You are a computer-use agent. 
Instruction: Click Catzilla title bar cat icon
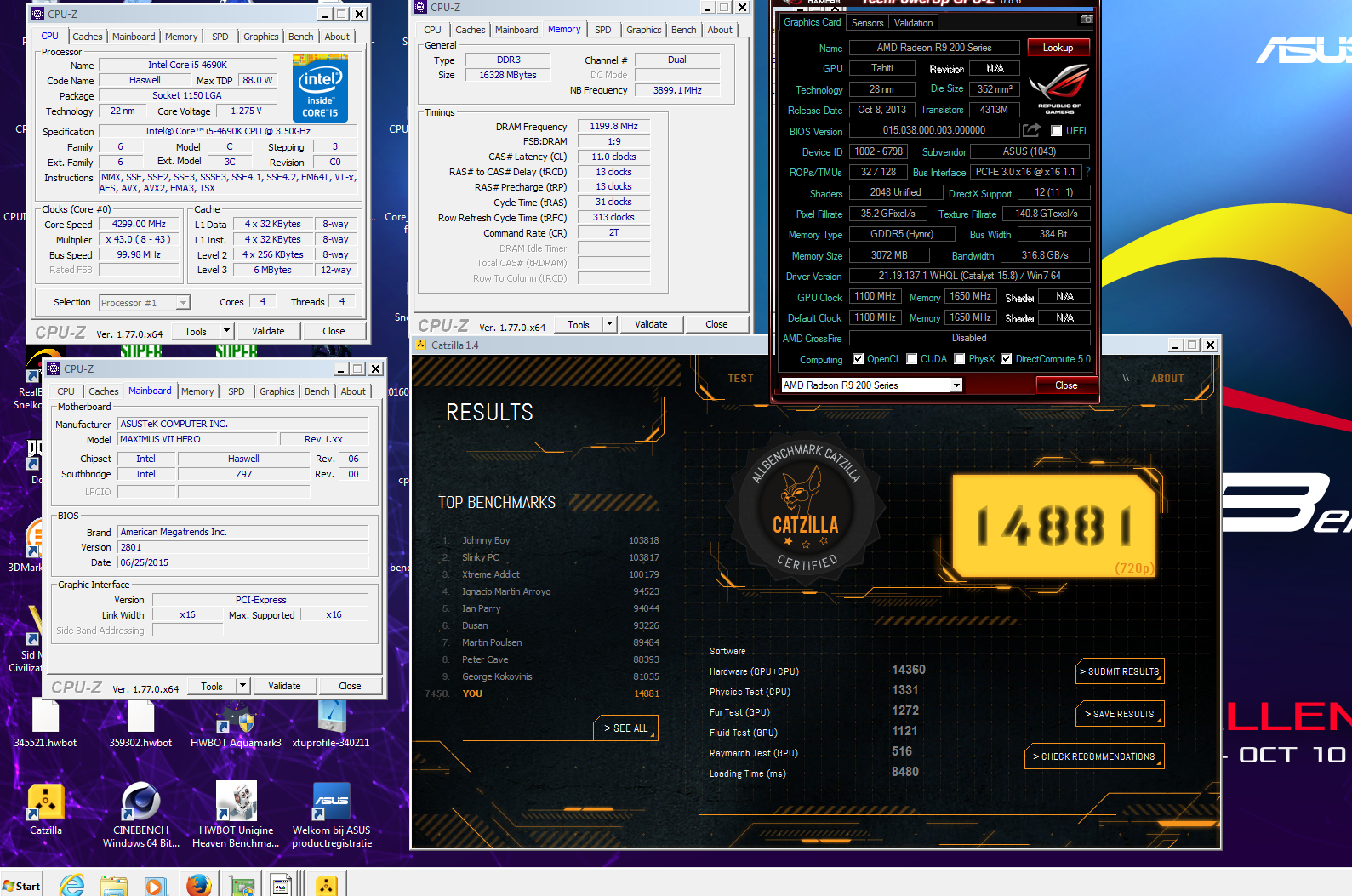(x=420, y=345)
